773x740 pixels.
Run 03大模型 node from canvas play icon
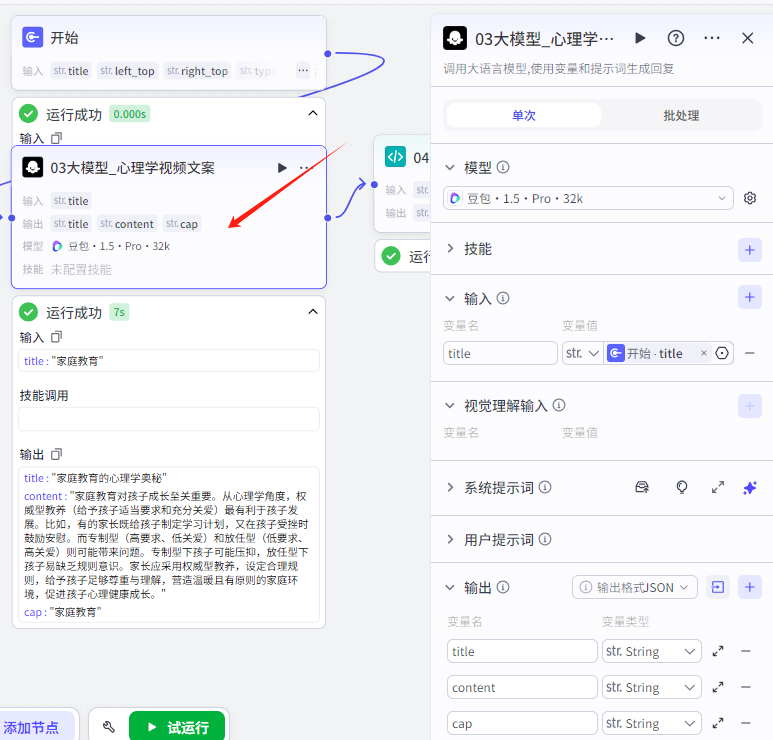[282, 168]
